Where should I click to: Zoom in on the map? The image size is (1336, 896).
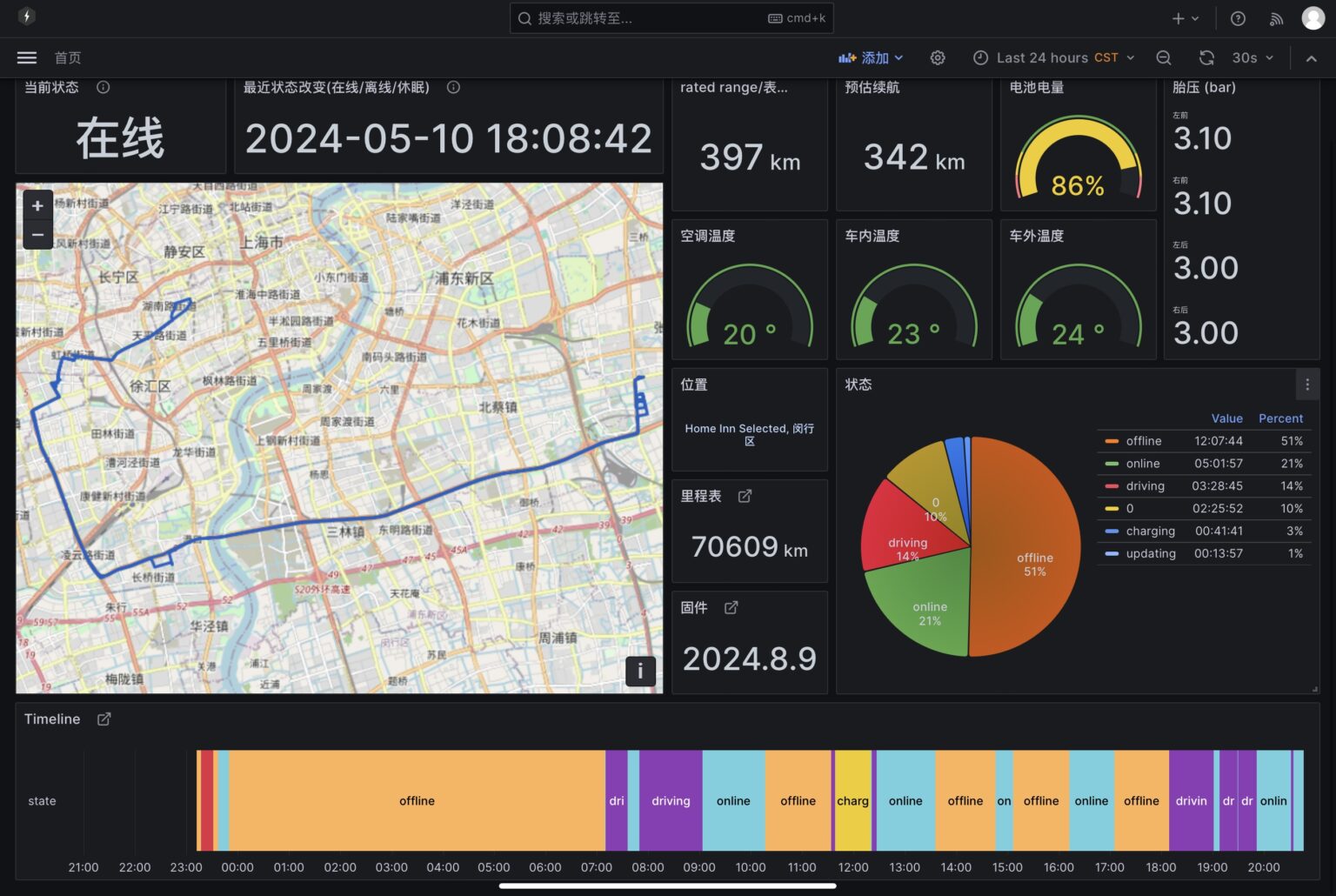[37, 206]
